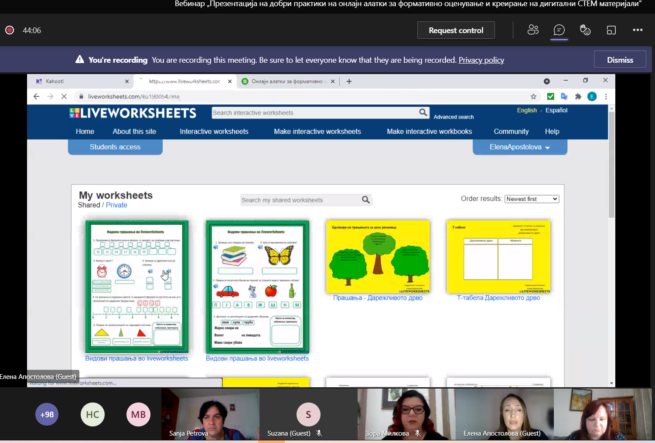Image resolution: width=655 pixels, height=443 pixels.
Task: Open the Т-табела Дарежливото дрво link
Action: click(x=498, y=298)
